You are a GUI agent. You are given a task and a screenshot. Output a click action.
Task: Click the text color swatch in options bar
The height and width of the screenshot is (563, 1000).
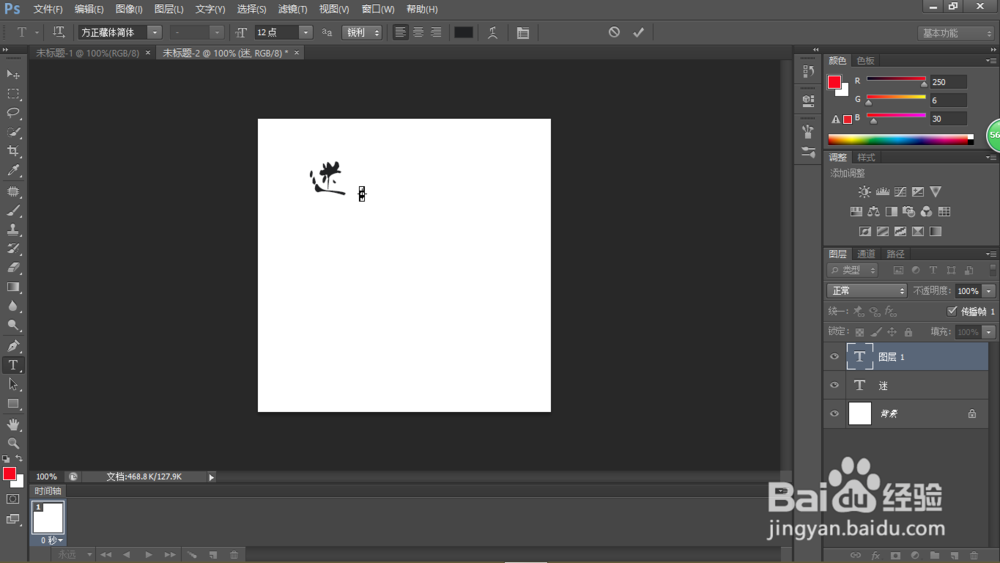pyautogui.click(x=463, y=33)
